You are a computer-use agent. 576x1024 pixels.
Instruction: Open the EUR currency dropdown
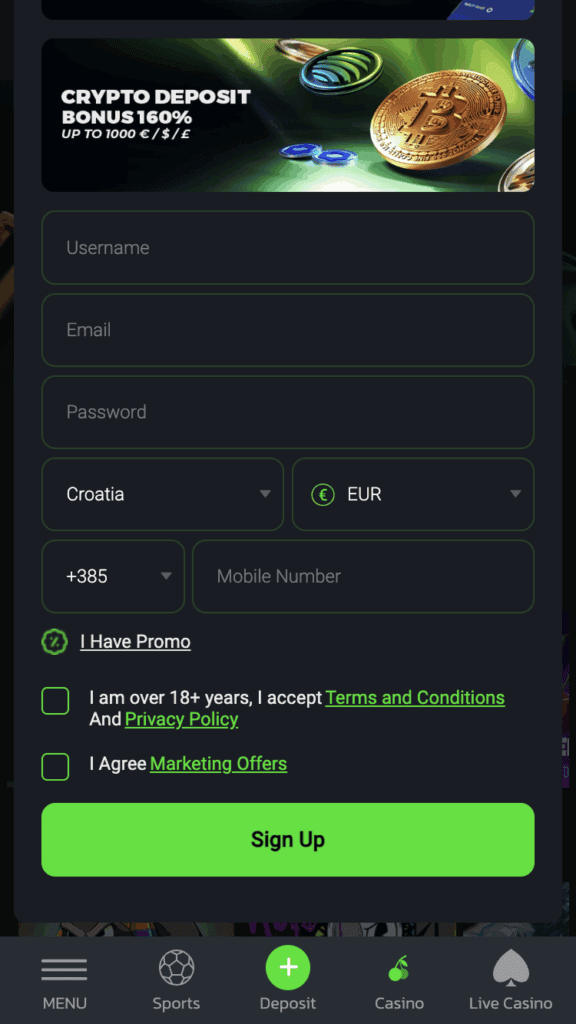(x=413, y=494)
